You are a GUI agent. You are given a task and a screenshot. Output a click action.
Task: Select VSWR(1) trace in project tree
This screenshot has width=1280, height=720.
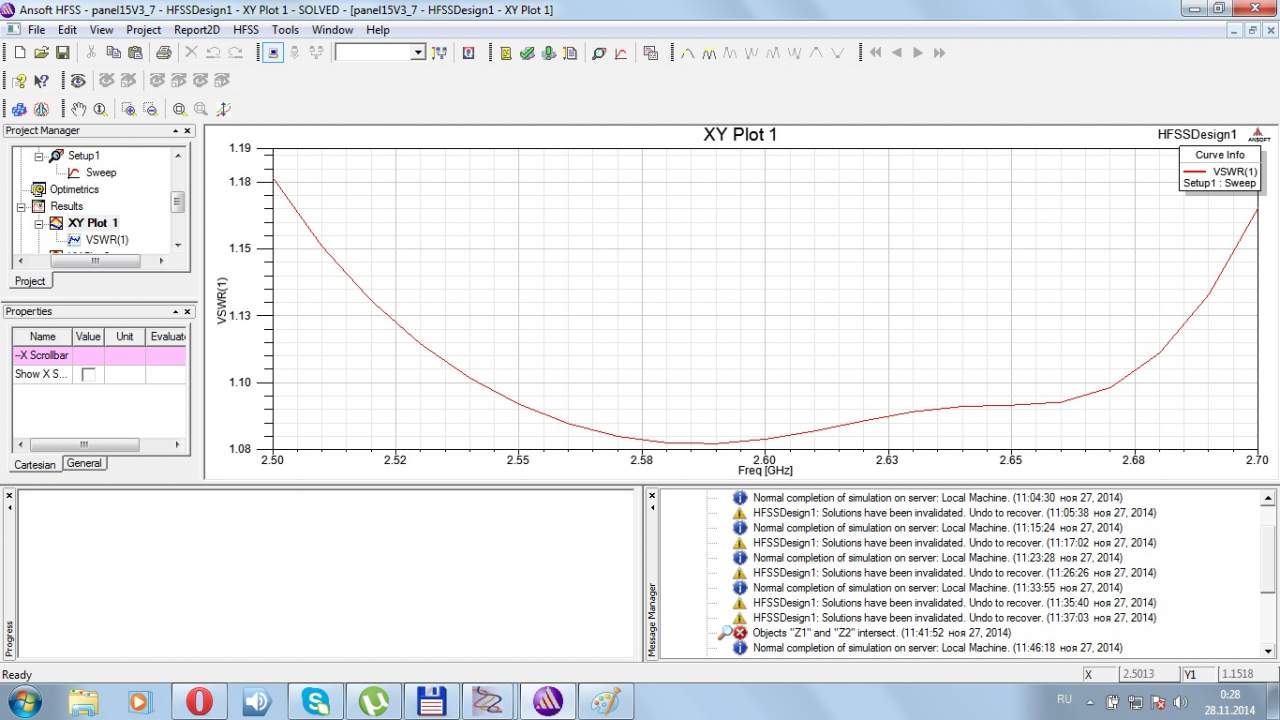point(106,240)
